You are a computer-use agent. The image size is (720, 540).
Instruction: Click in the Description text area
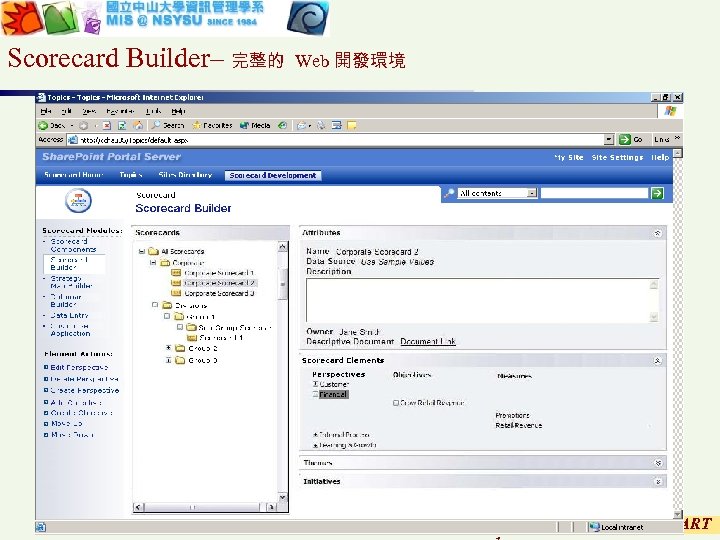pyautogui.click(x=483, y=300)
